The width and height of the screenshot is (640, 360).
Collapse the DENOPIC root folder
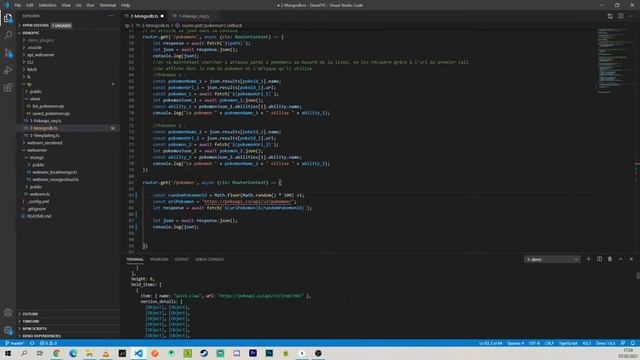(x=31, y=33)
